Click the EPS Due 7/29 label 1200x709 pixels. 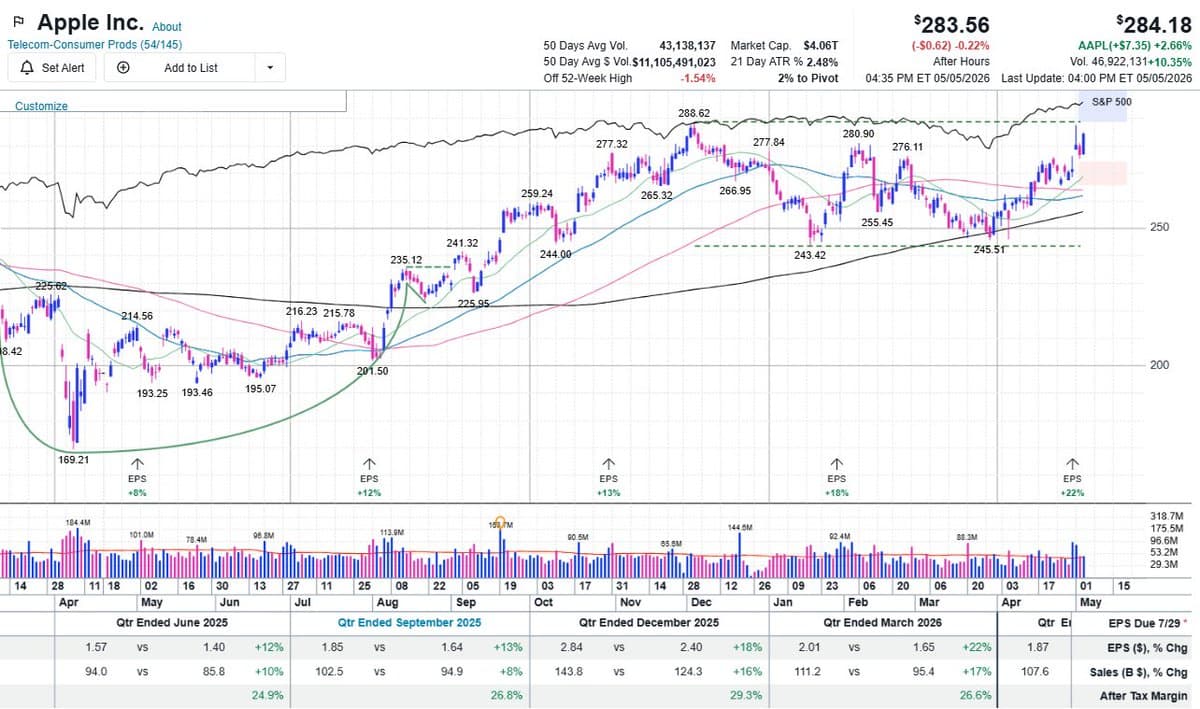(x=1147, y=622)
